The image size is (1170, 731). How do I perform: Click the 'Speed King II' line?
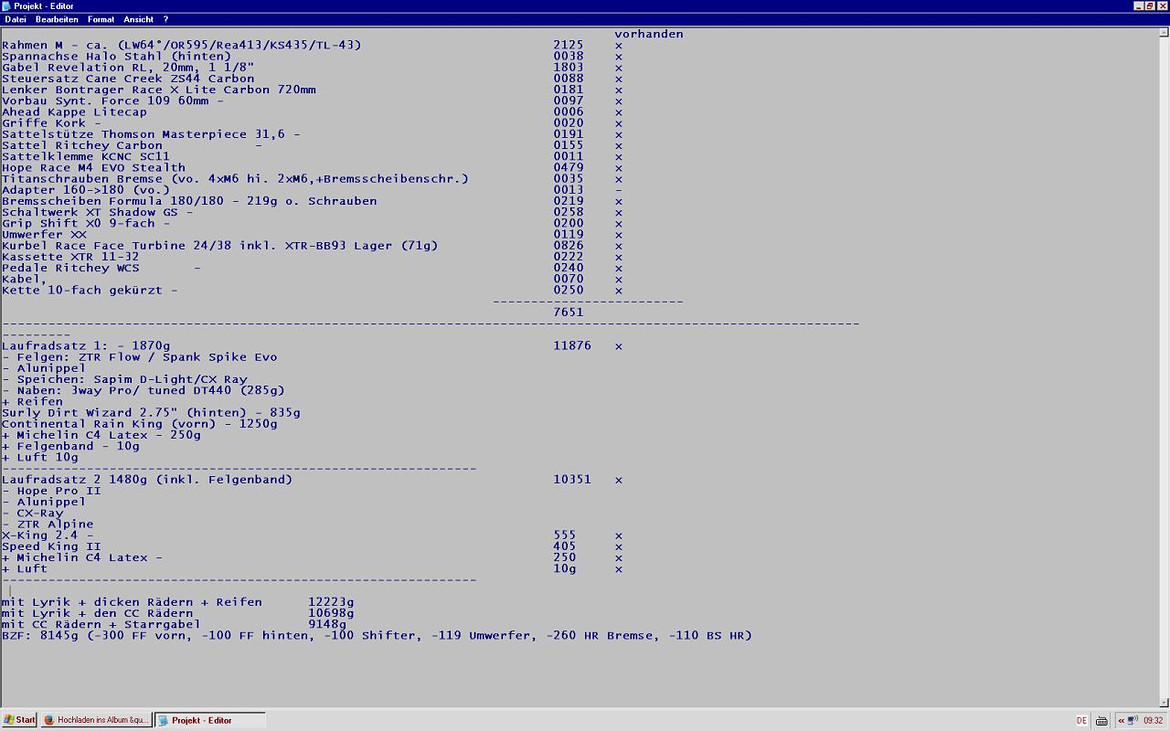click(x=51, y=547)
